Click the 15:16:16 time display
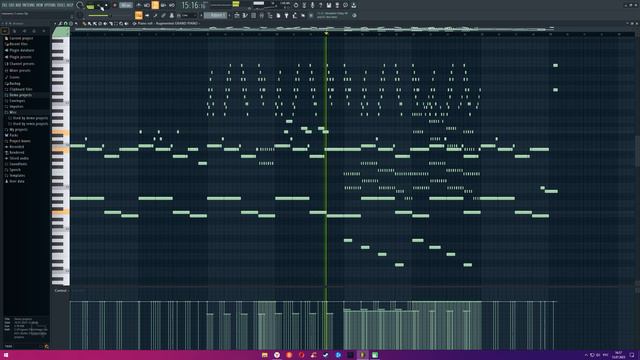 click(x=194, y=5)
